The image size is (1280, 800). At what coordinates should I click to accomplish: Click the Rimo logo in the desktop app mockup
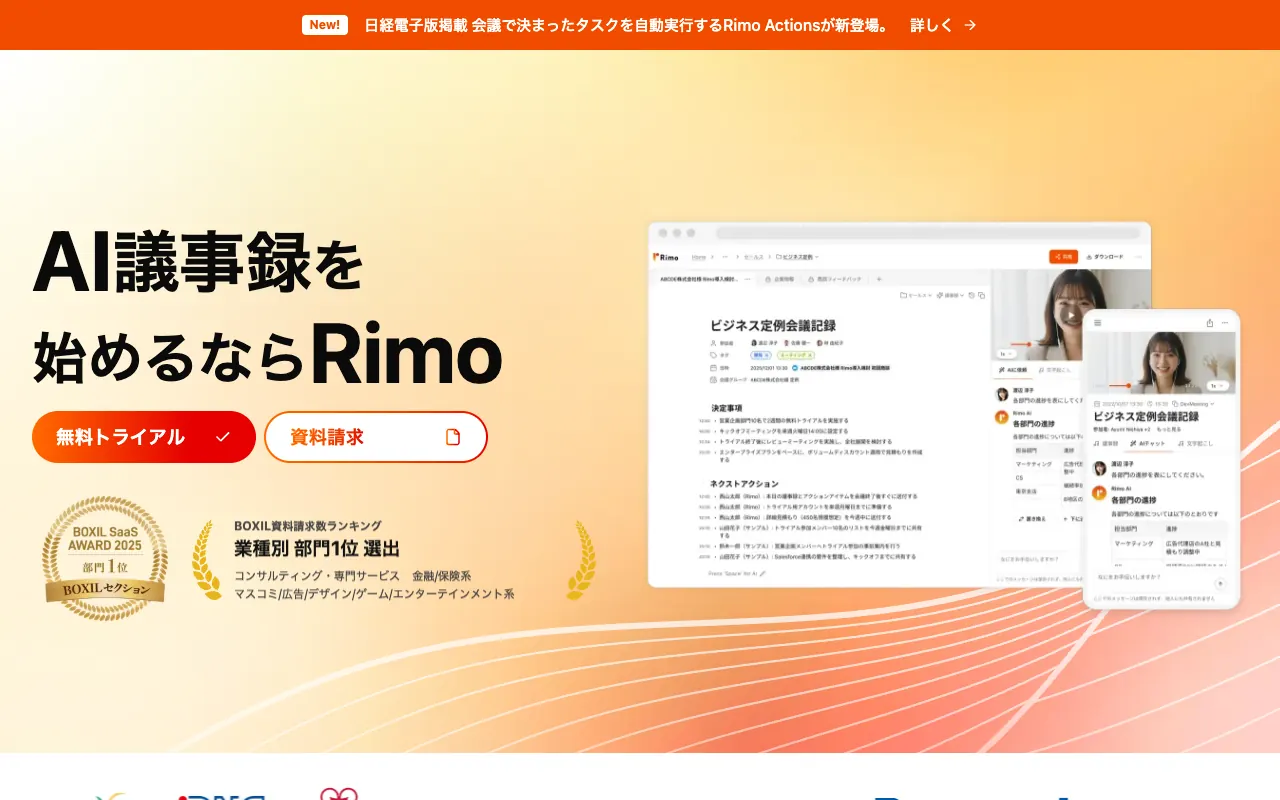click(666, 257)
